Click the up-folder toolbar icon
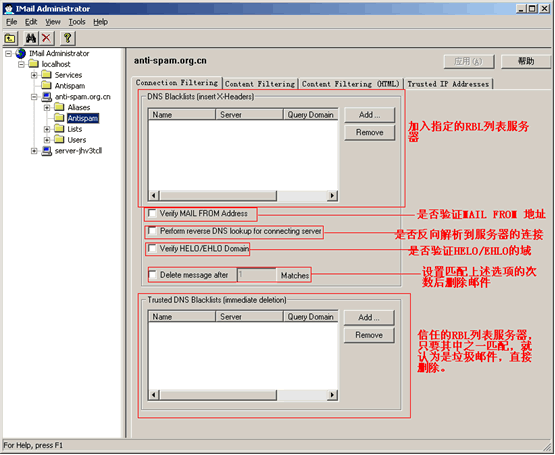The width and height of the screenshot is (555, 455). 10,38
